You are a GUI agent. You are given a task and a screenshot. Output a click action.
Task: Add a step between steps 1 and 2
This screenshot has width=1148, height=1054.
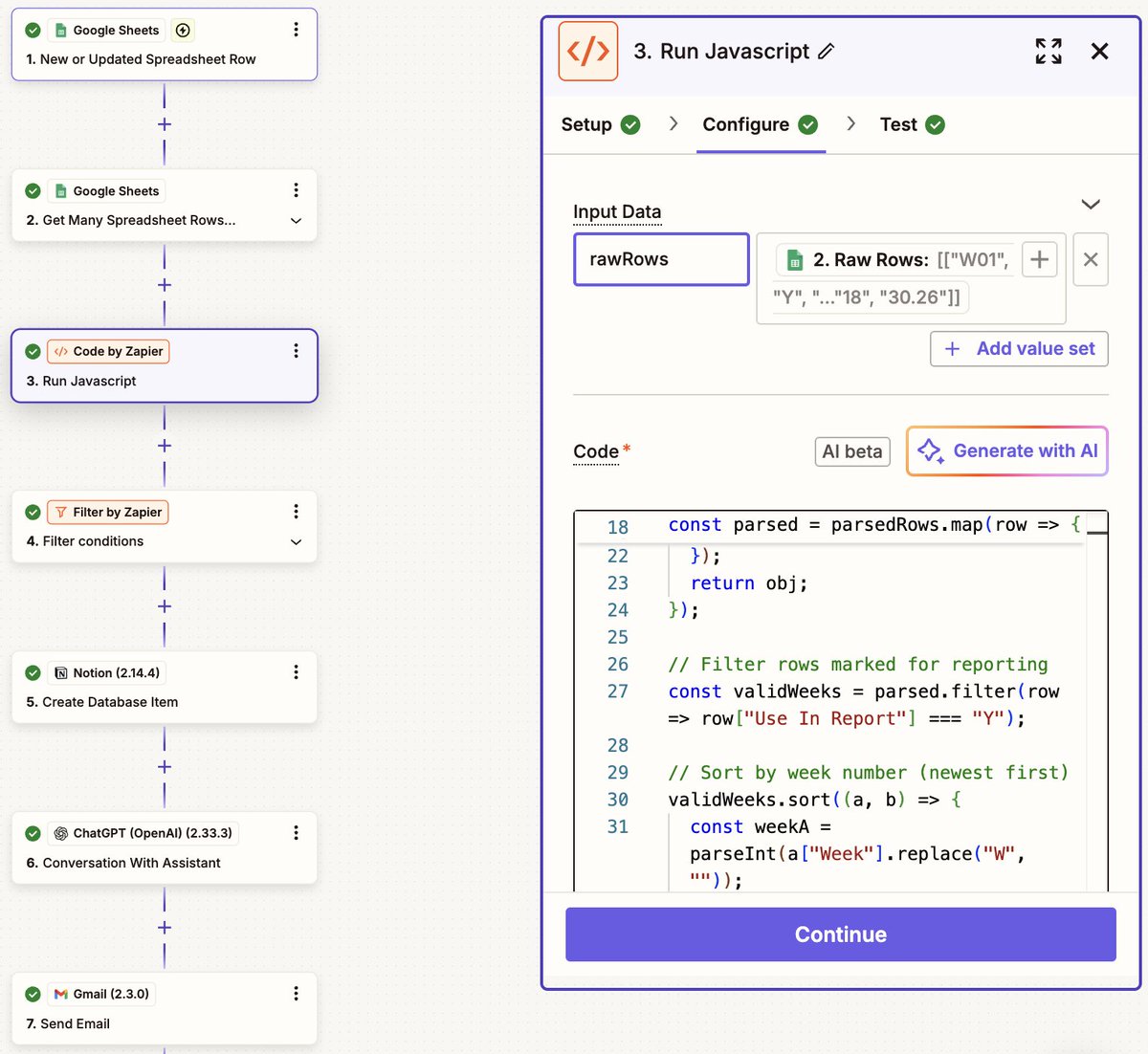(165, 124)
